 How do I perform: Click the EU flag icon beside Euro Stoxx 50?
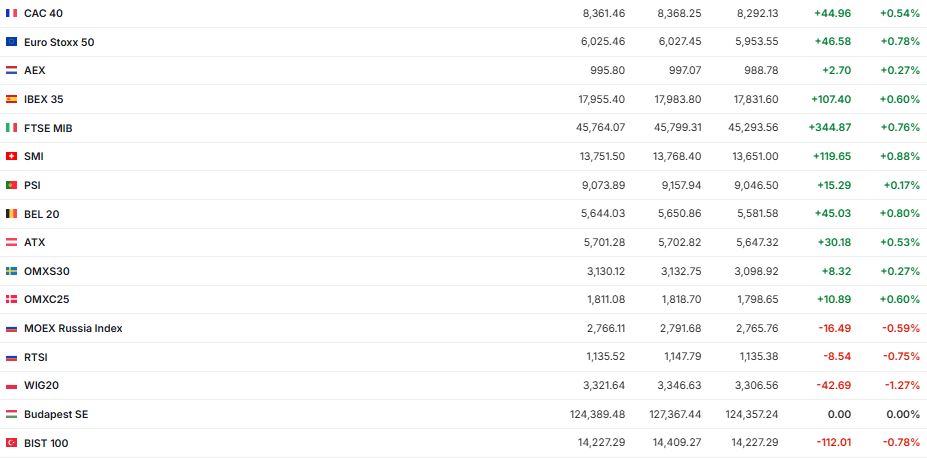[x=11, y=42]
